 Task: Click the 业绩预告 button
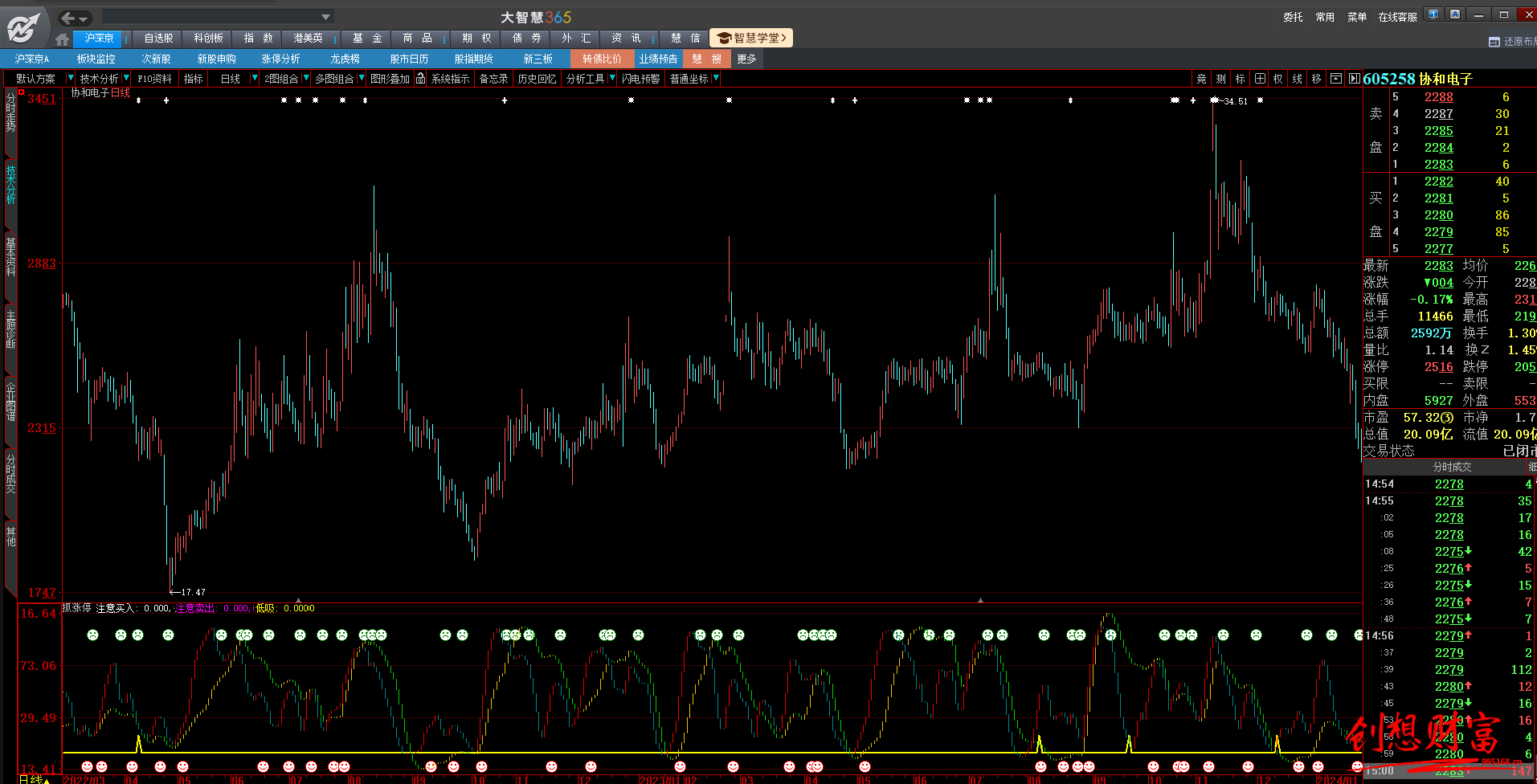658,59
